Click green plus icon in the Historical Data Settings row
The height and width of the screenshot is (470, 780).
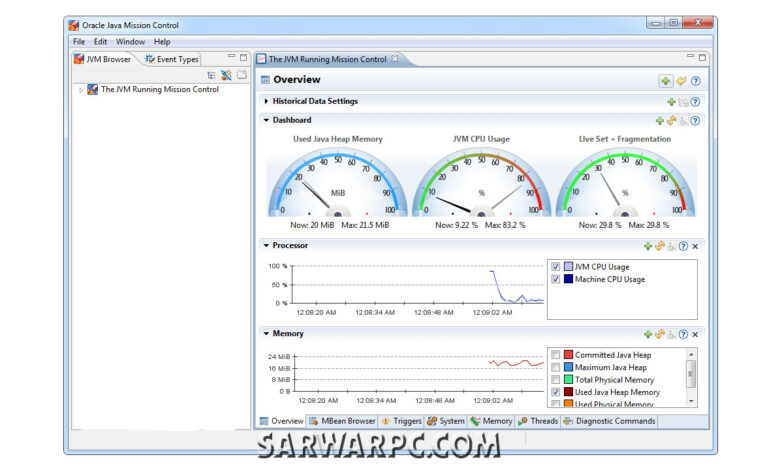tap(671, 101)
